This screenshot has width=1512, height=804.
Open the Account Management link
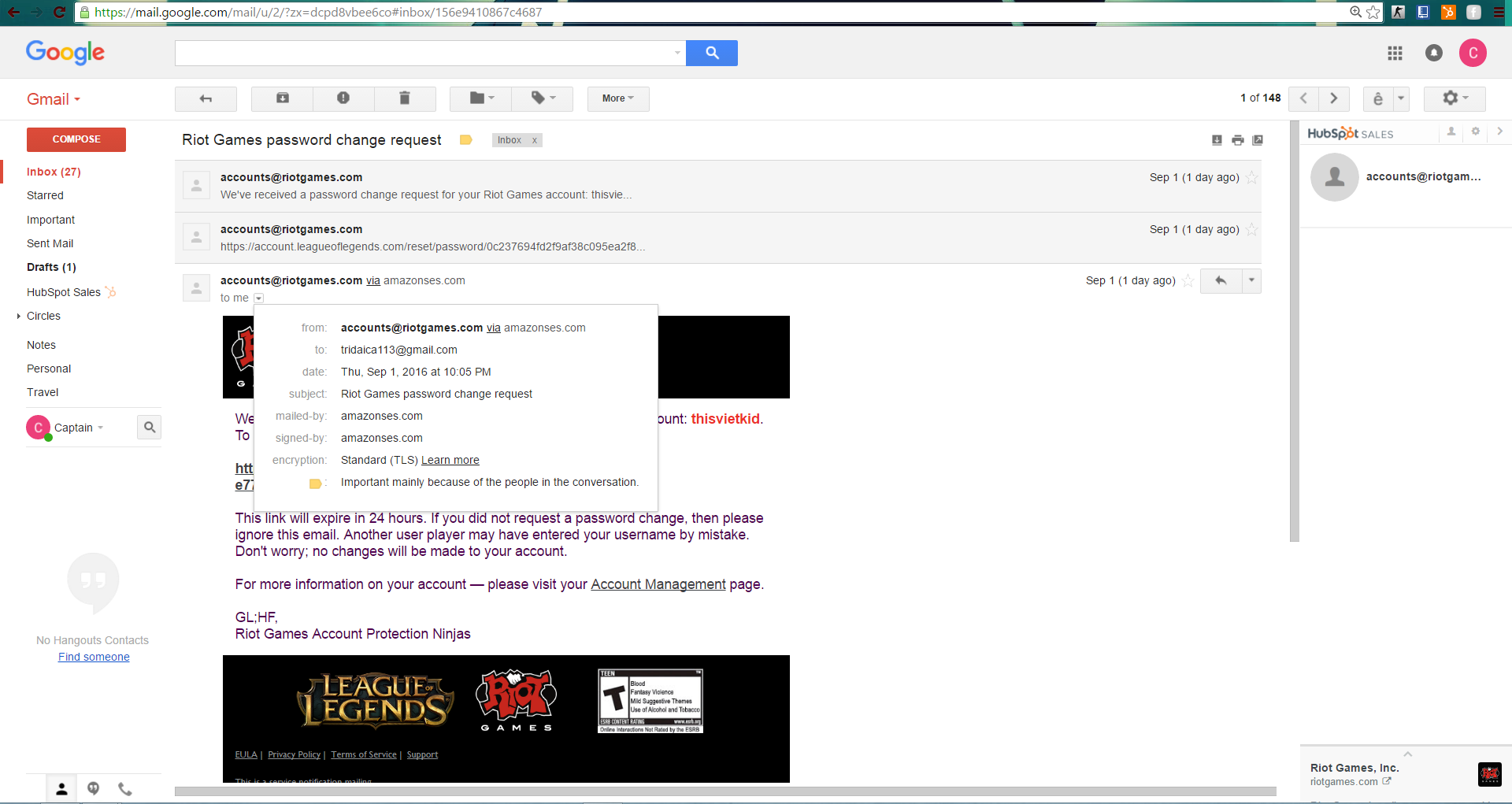point(658,584)
